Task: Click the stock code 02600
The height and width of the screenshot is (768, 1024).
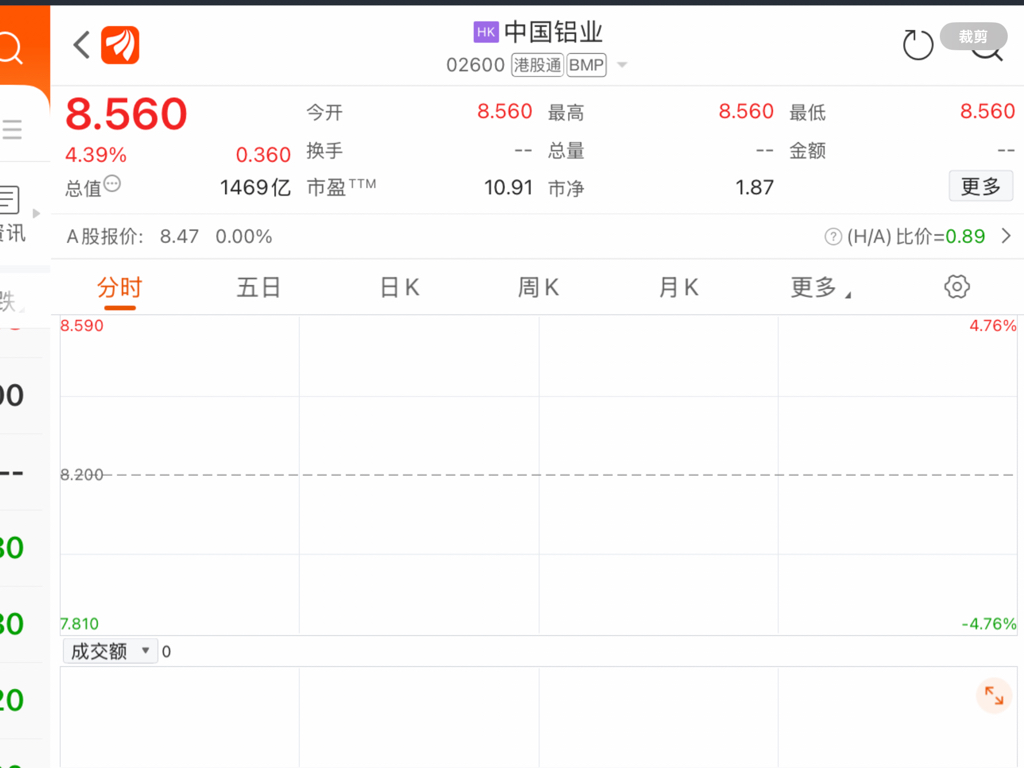Action: (x=475, y=65)
